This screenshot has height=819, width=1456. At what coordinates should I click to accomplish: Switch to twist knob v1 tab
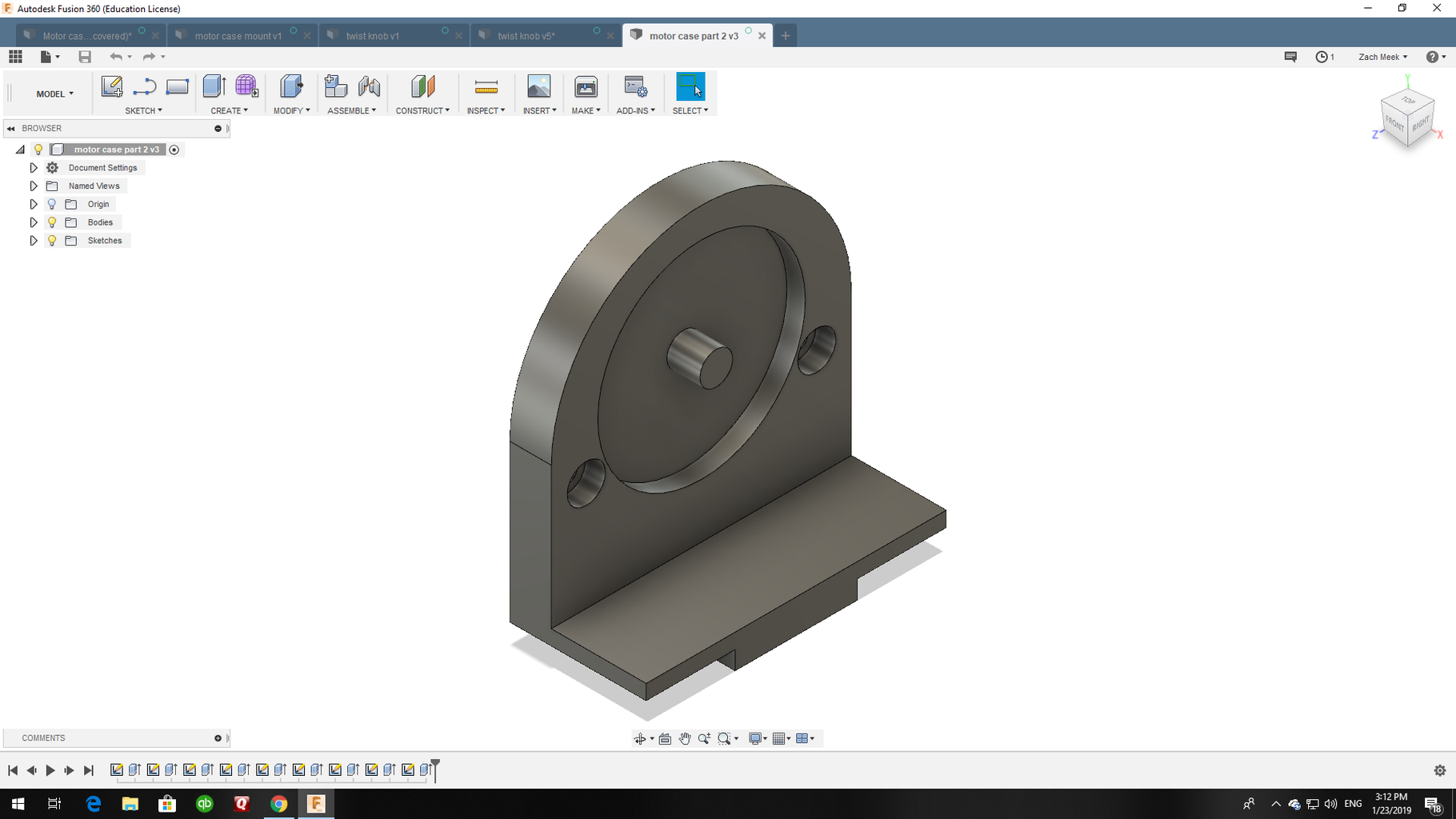tap(373, 36)
